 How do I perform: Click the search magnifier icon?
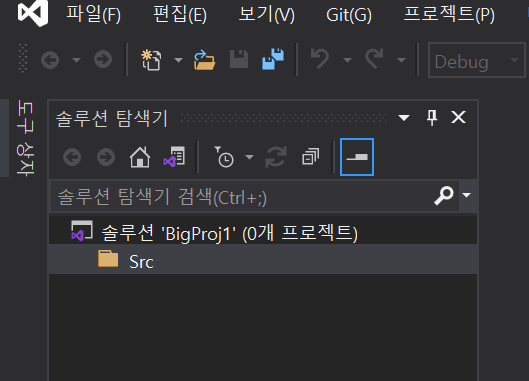pyautogui.click(x=444, y=195)
